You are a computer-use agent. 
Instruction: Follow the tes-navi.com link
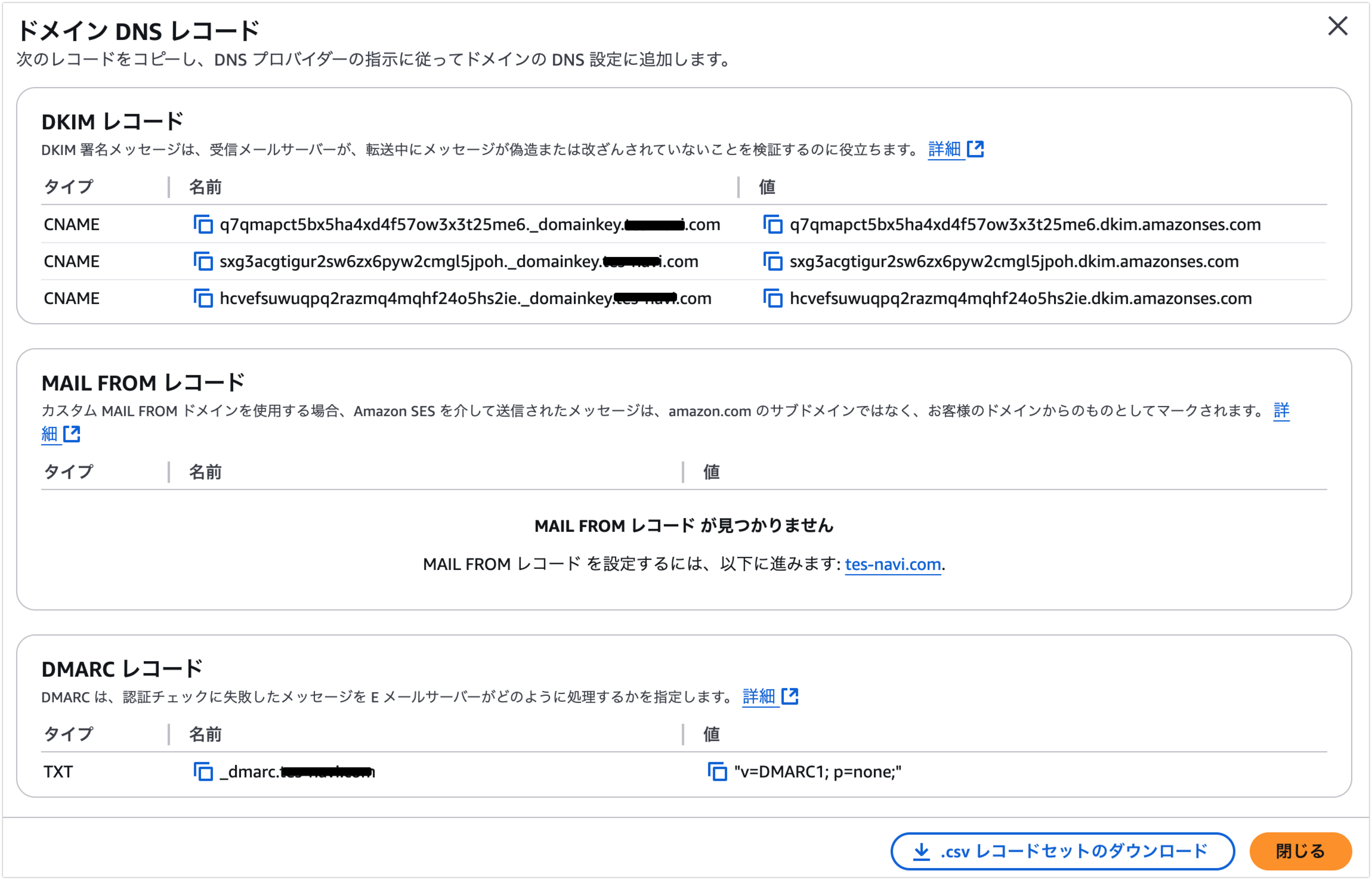892,565
